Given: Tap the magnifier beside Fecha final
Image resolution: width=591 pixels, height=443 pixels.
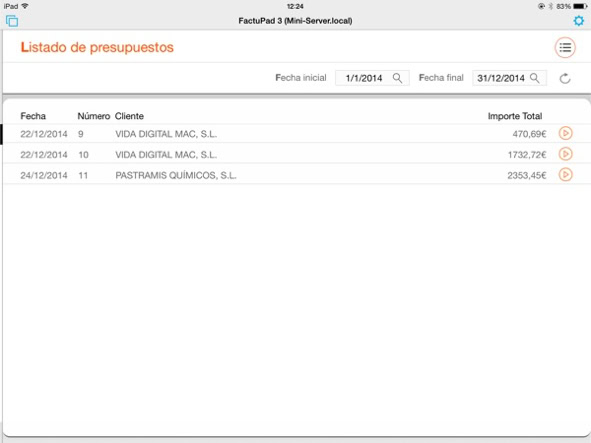Looking at the screenshot, I should [534, 78].
